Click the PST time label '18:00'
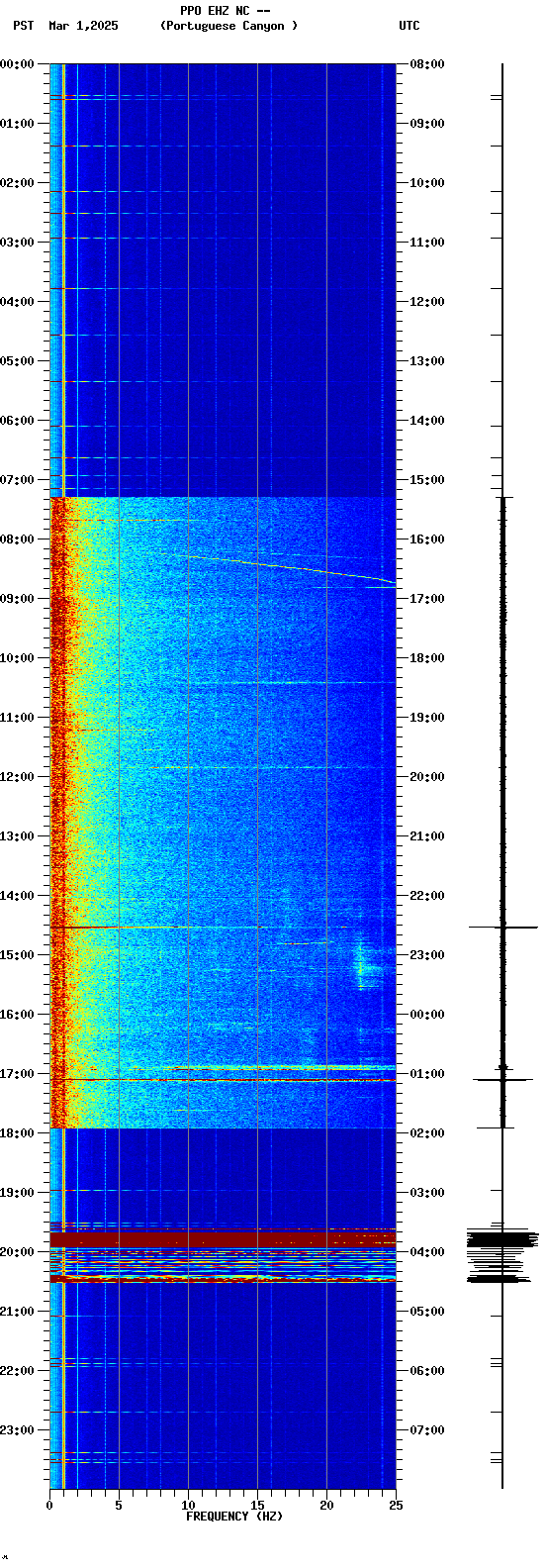The height and width of the screenshot is (1568, 546). pyautogui.click(x=18, y=1133)
